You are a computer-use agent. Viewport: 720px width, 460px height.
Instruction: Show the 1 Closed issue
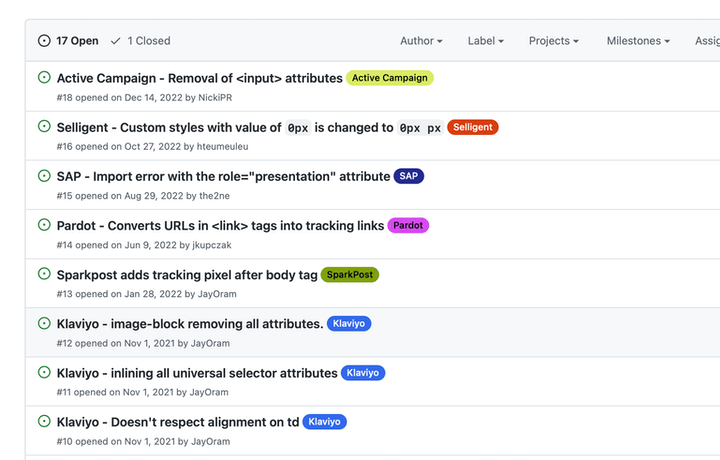coord(141,41)
